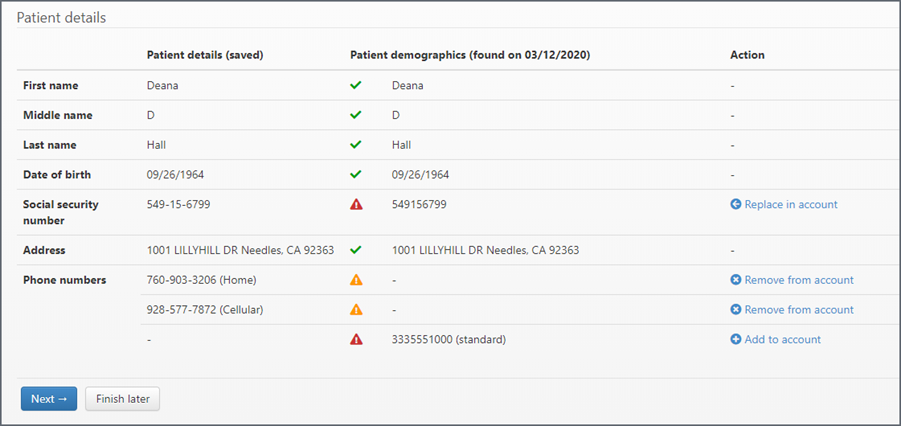Click the found address 1001 LILLYHILL DR
The width and height of the screenshot is (901, 426).
pos(485,250)
